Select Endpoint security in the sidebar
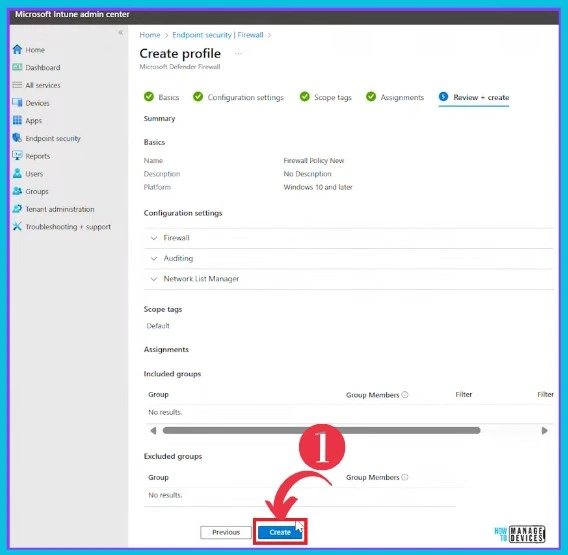Screen dimensions: 568x555 (x=53, y=138)
